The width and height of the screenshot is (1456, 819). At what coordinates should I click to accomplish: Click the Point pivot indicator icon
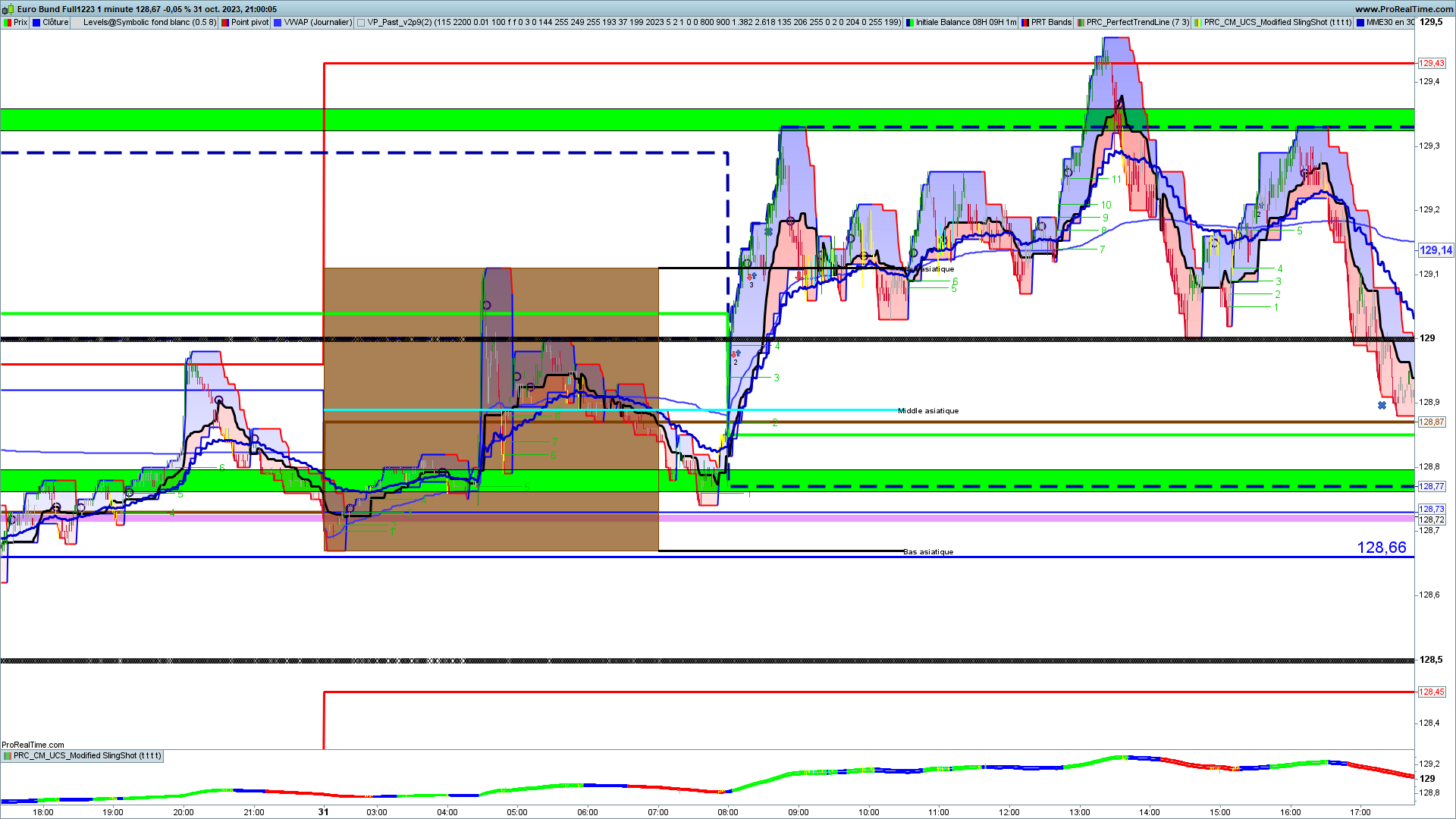click(x=225, y=23)
